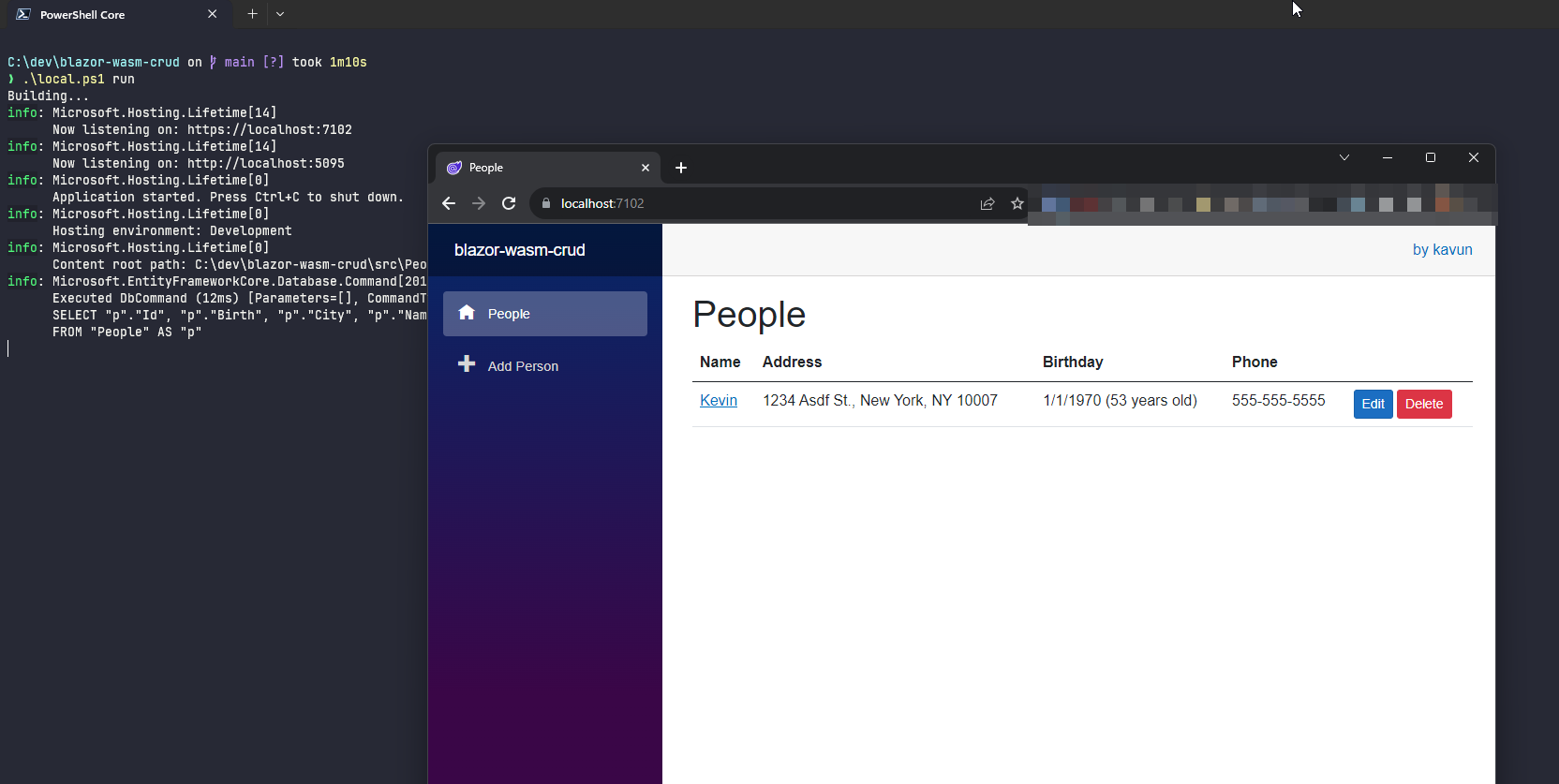Viewport: 1559px width, 784px height.
Task: Click the Birthday column header
Action: (1073, 362)
